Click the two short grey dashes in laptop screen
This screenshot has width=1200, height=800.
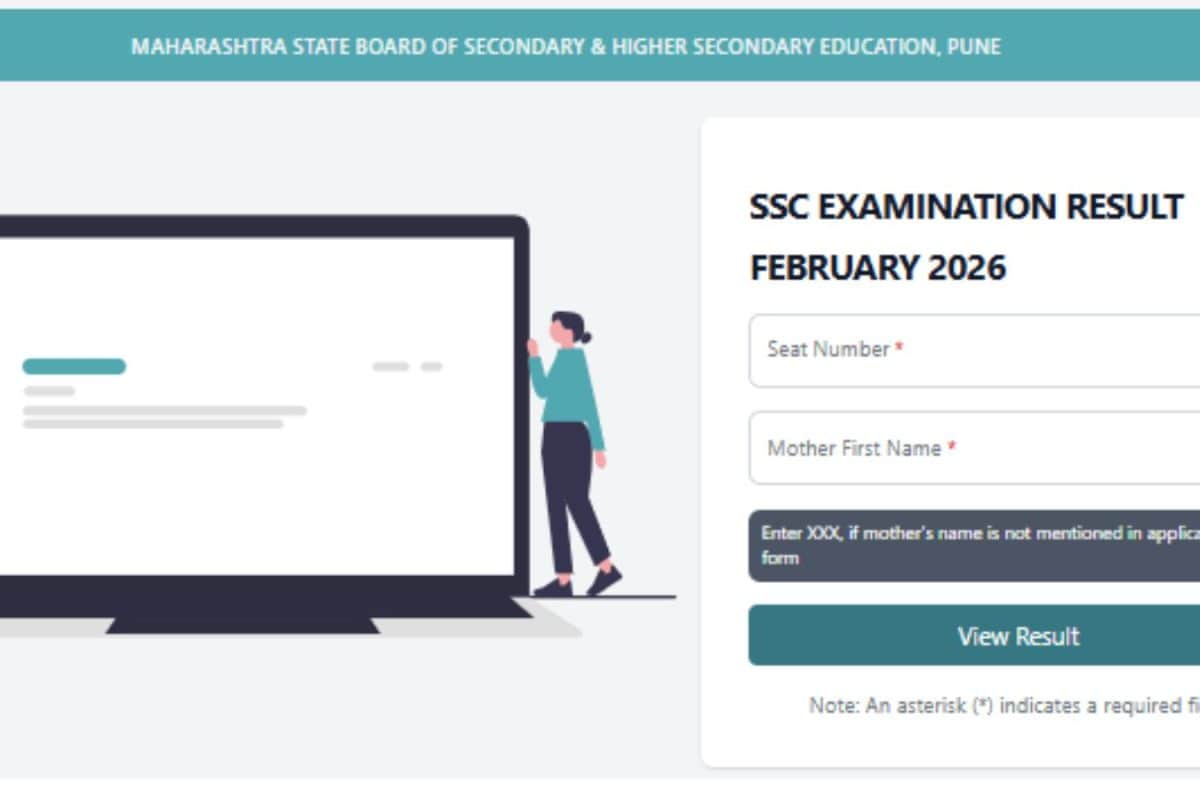407,367
